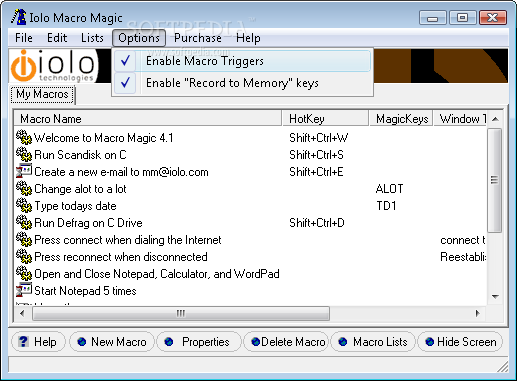Viewport: 517px width, 381px height.
Task: Click the globe icon on Macro Lists button
Action: 343,342
